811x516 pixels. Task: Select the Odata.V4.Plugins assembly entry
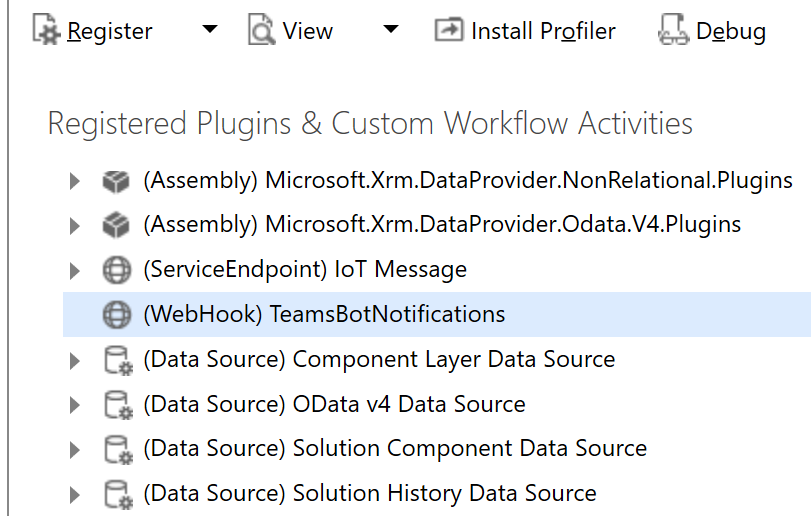tap(442, 226)
